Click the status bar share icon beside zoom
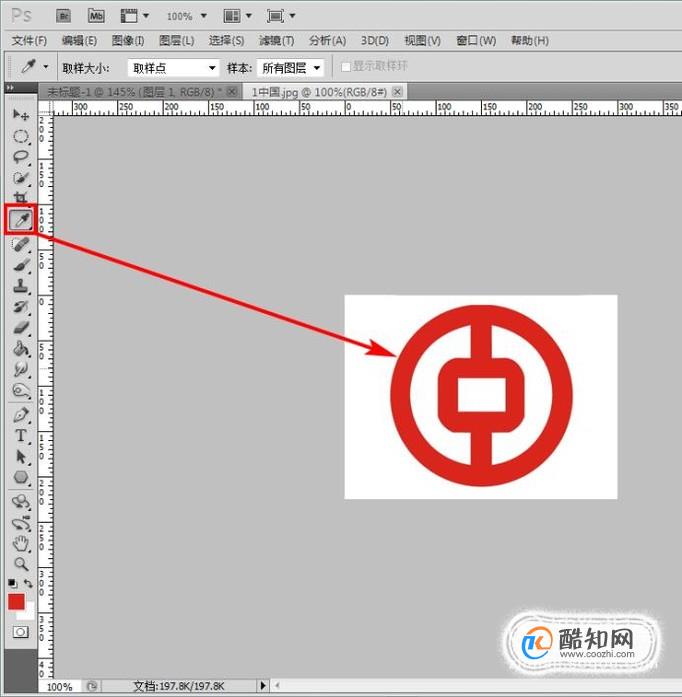Screen dimensions: 682x697 (92, 686)
